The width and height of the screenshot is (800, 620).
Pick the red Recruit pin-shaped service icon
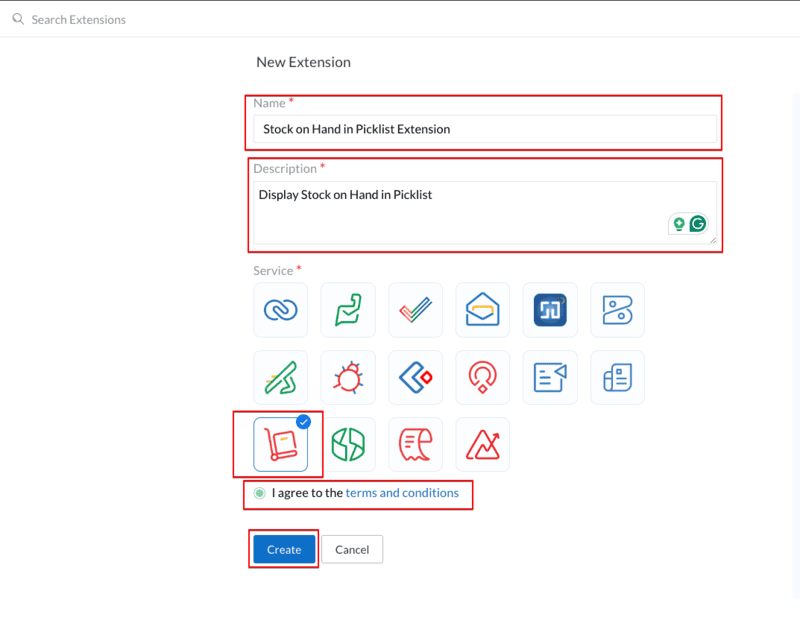click(x=482, y=377)
